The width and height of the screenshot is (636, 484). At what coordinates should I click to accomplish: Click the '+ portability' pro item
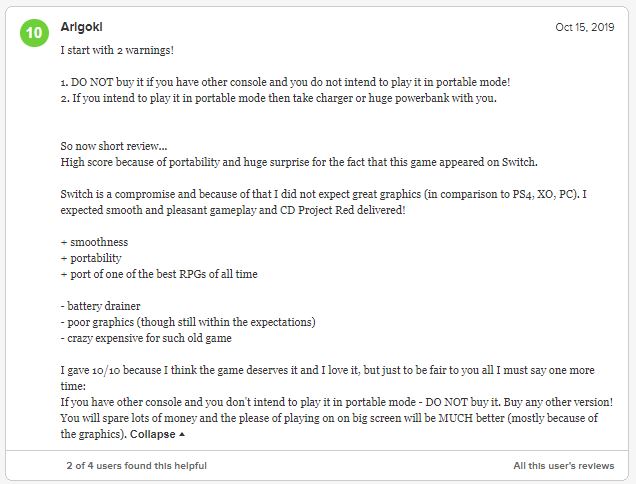(x=91, y=258)
